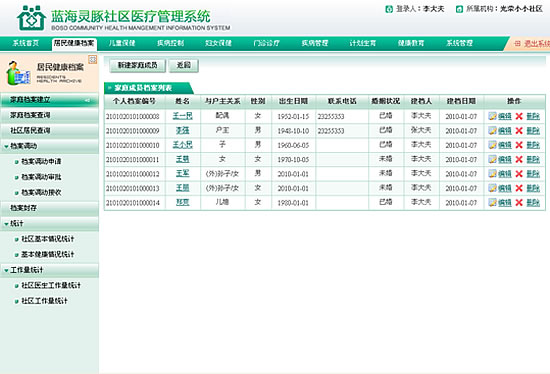The image size is (550, 374).
Task: Open 家庭档案查询 in the sidebar
Action: [x=49, y=115]
